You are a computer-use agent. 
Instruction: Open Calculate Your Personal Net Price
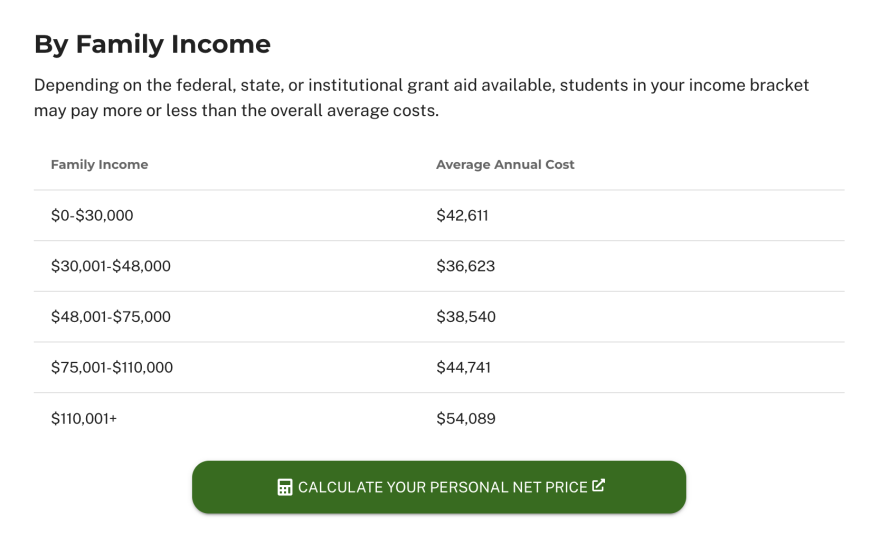tap(440, 487)
